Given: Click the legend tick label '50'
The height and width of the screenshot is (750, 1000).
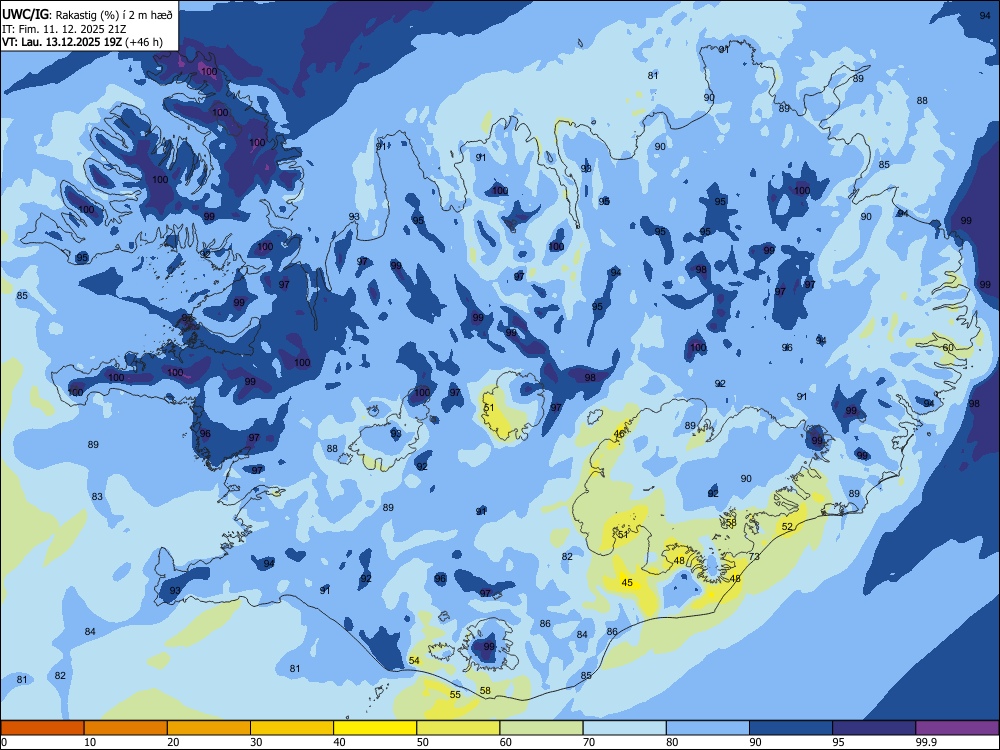Looking at the screenshot, I should (x=423, y=742).
